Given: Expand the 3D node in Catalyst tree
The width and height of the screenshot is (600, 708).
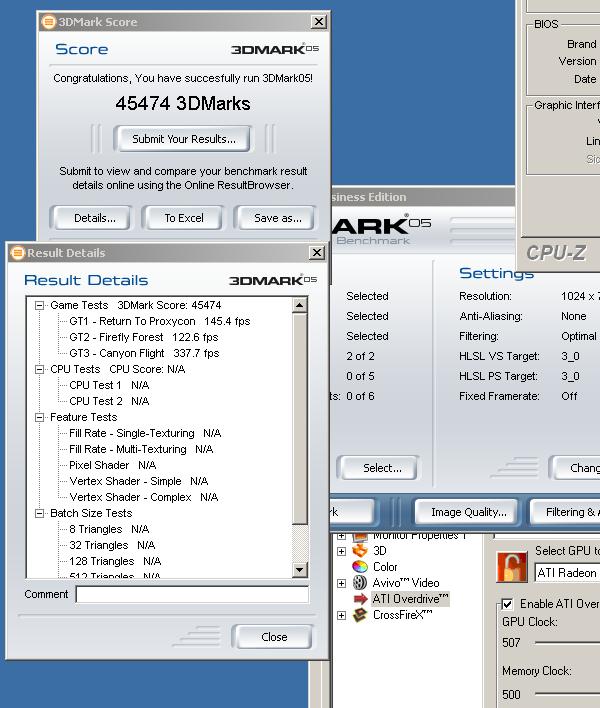Looking at the screenshot, I should 342,551.
